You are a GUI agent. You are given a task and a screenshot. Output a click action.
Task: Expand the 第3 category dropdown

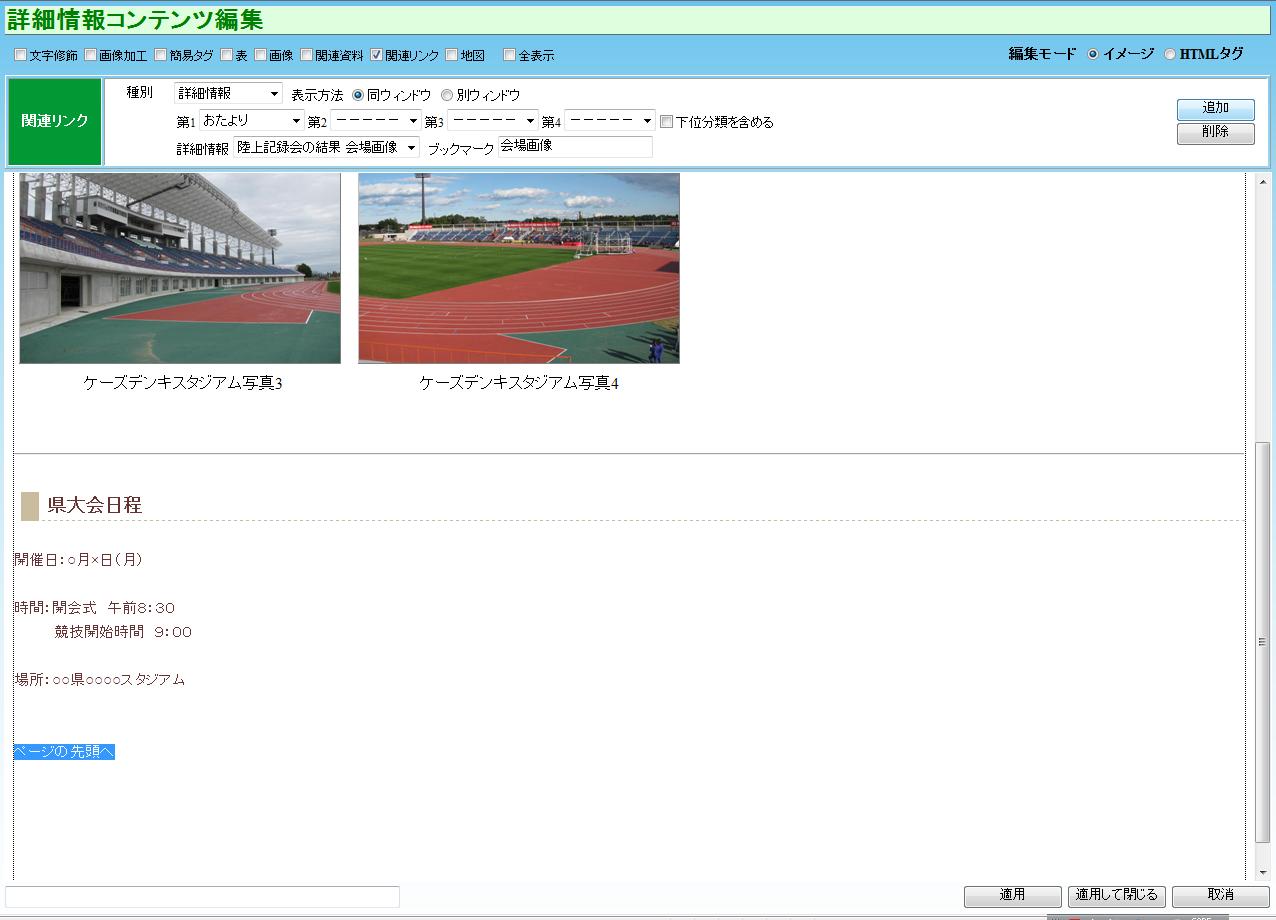[493, 121]
